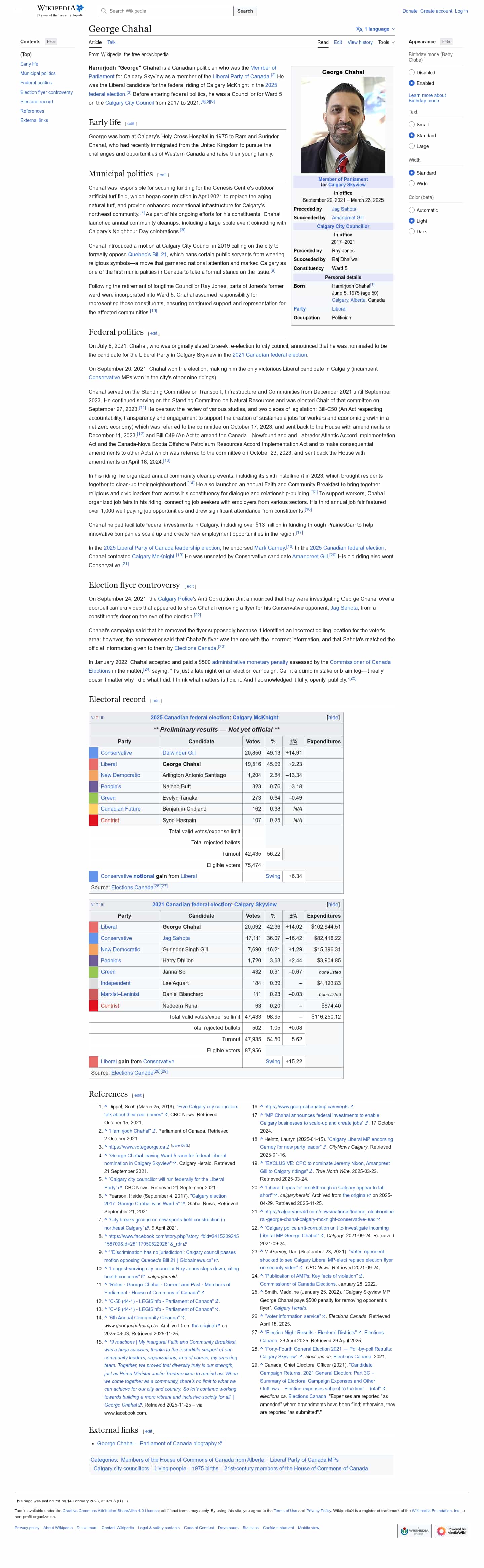This screenshot has height=1568, width=484.
Task: Switch to the Article tab
Action: [95, 43]
